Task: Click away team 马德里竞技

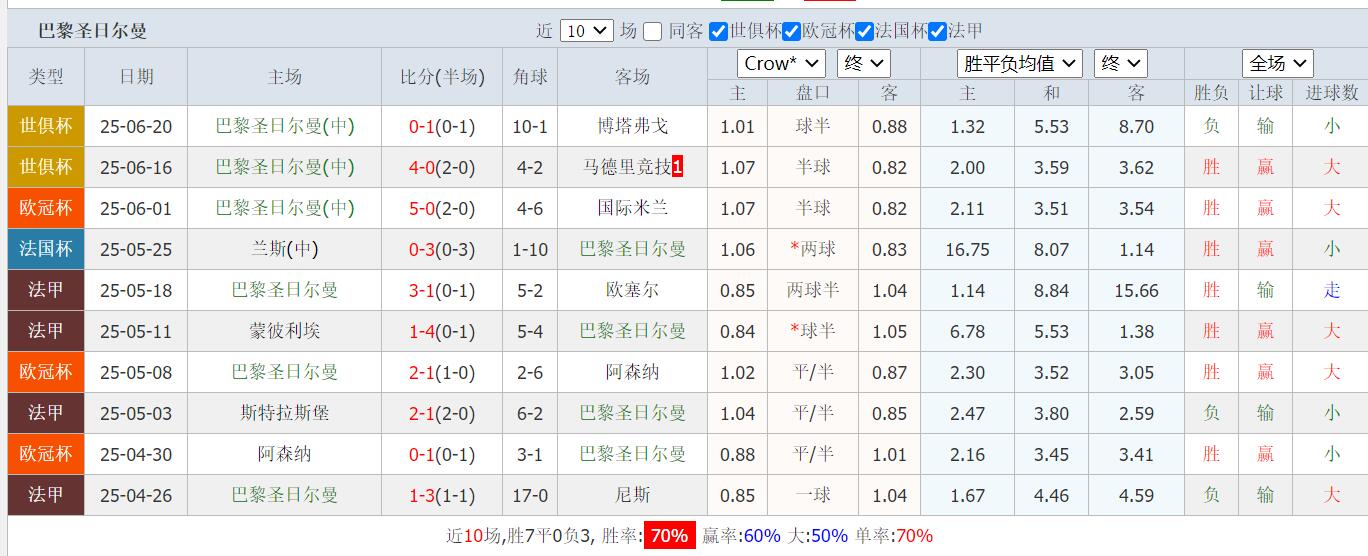Action: pyautogui.click(x=627, y=167)
